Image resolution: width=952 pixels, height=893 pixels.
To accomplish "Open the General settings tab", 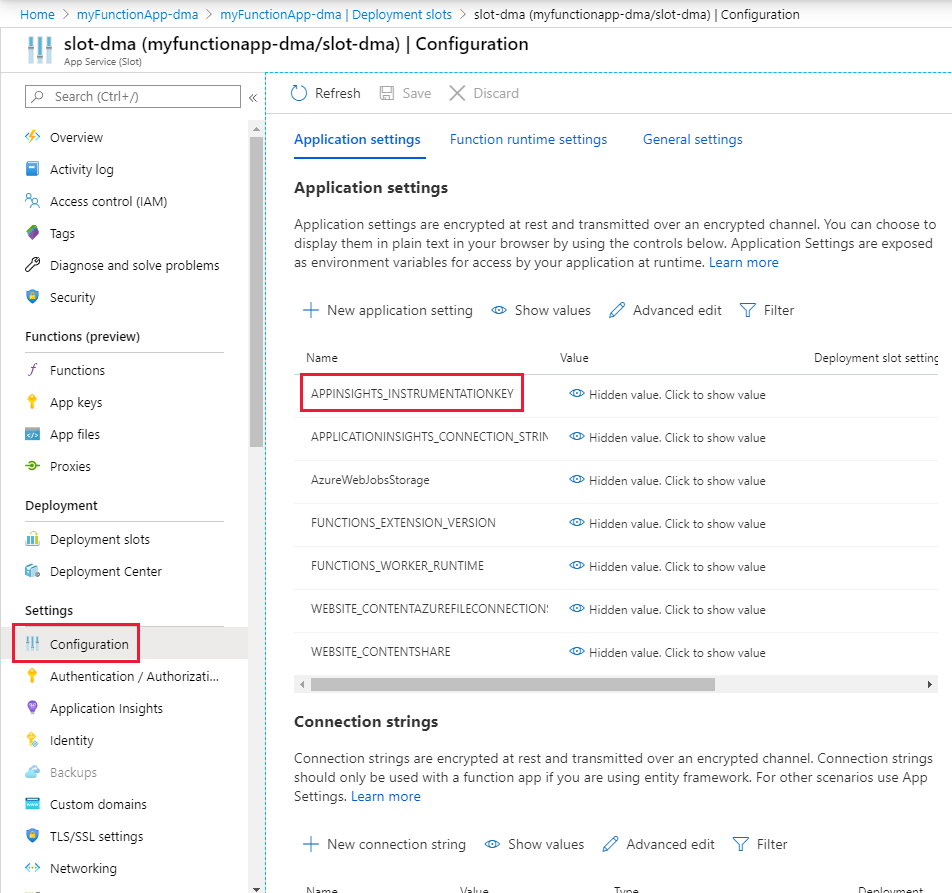I will coord(692,139).
